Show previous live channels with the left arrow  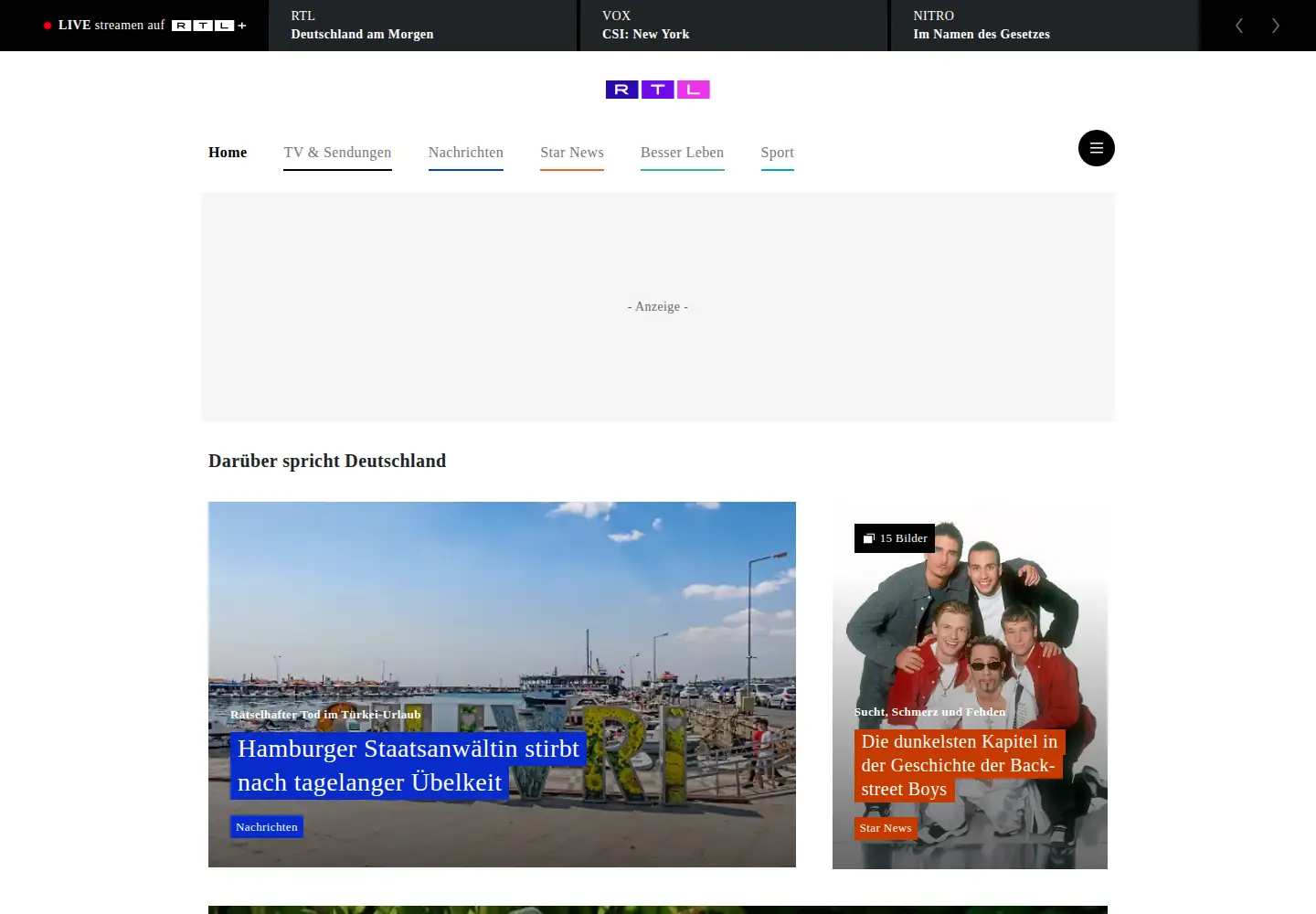pyautogui.click(x=1239, y=26)
